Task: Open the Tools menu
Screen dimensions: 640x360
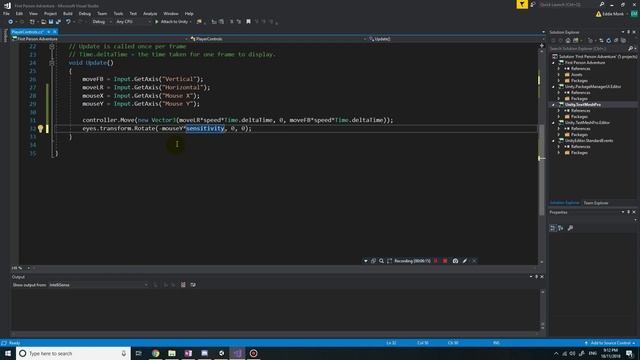Action: [x=118, y=13]
